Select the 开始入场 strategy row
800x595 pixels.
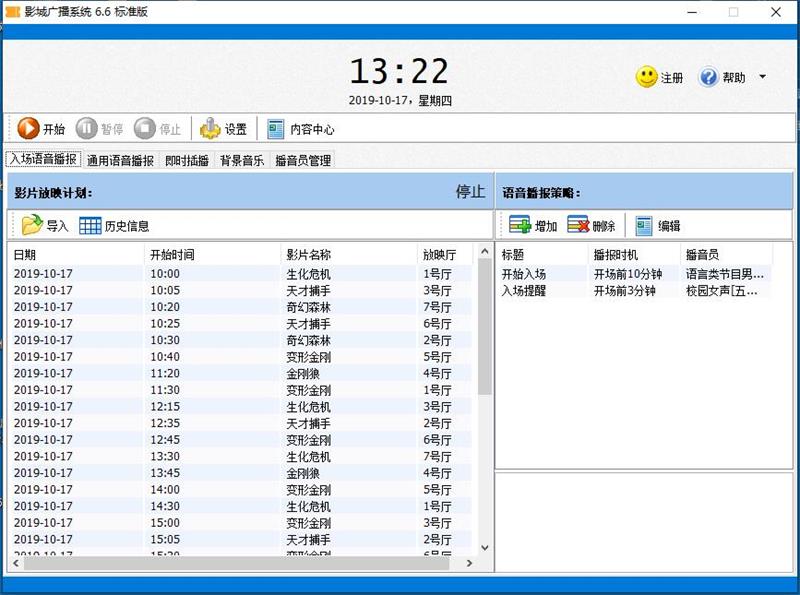pyautogui.click(x=635, y=274)
